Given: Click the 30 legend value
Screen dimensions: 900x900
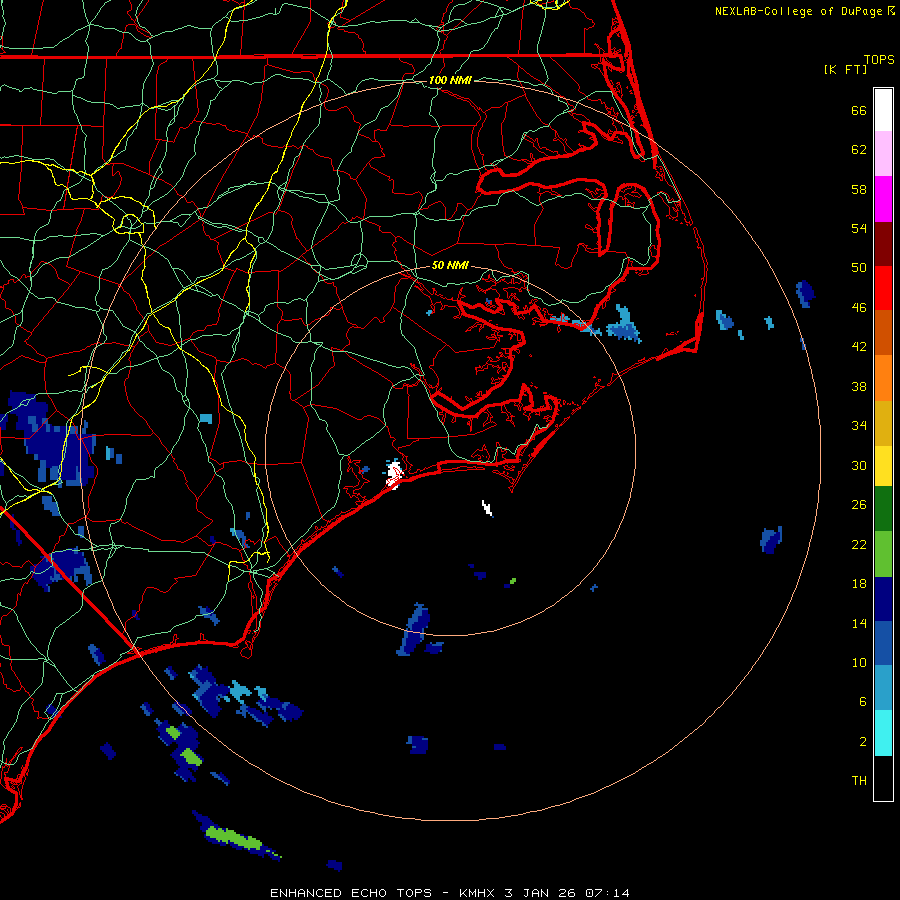Looking at the screenshot, I should point(859,465).
